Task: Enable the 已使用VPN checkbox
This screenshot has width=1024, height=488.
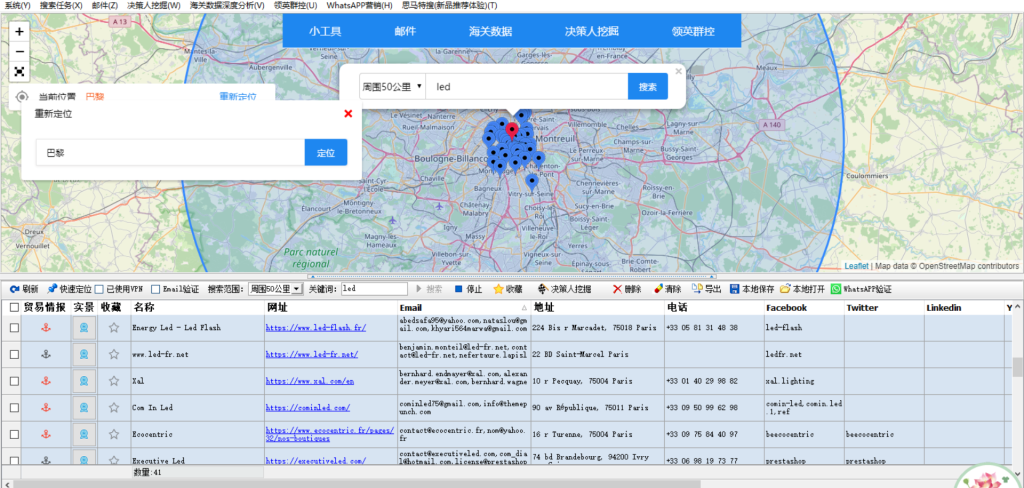Action: [x=100, y=289]
